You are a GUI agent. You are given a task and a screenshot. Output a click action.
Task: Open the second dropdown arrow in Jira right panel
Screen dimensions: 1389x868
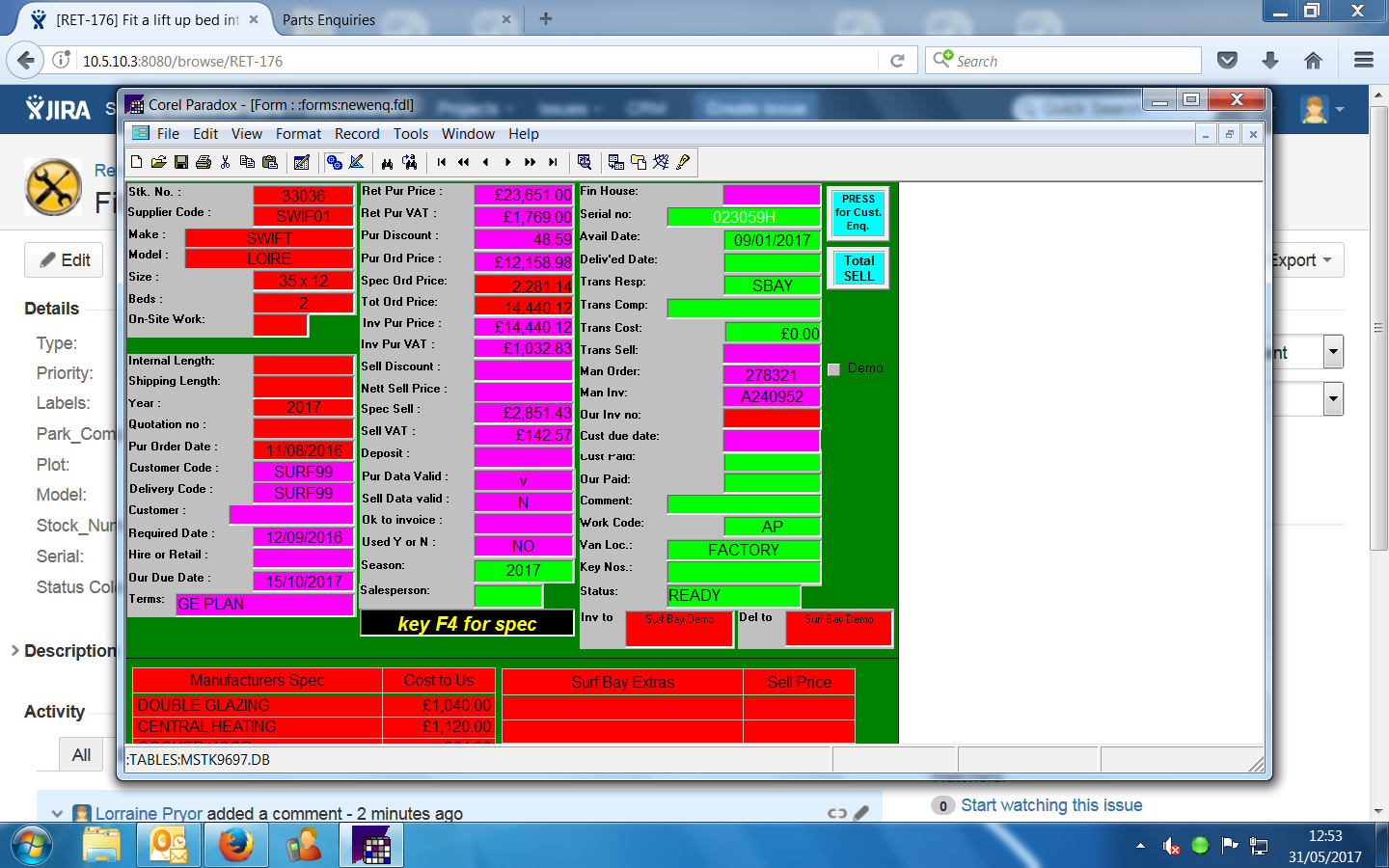pos(1333,397)
